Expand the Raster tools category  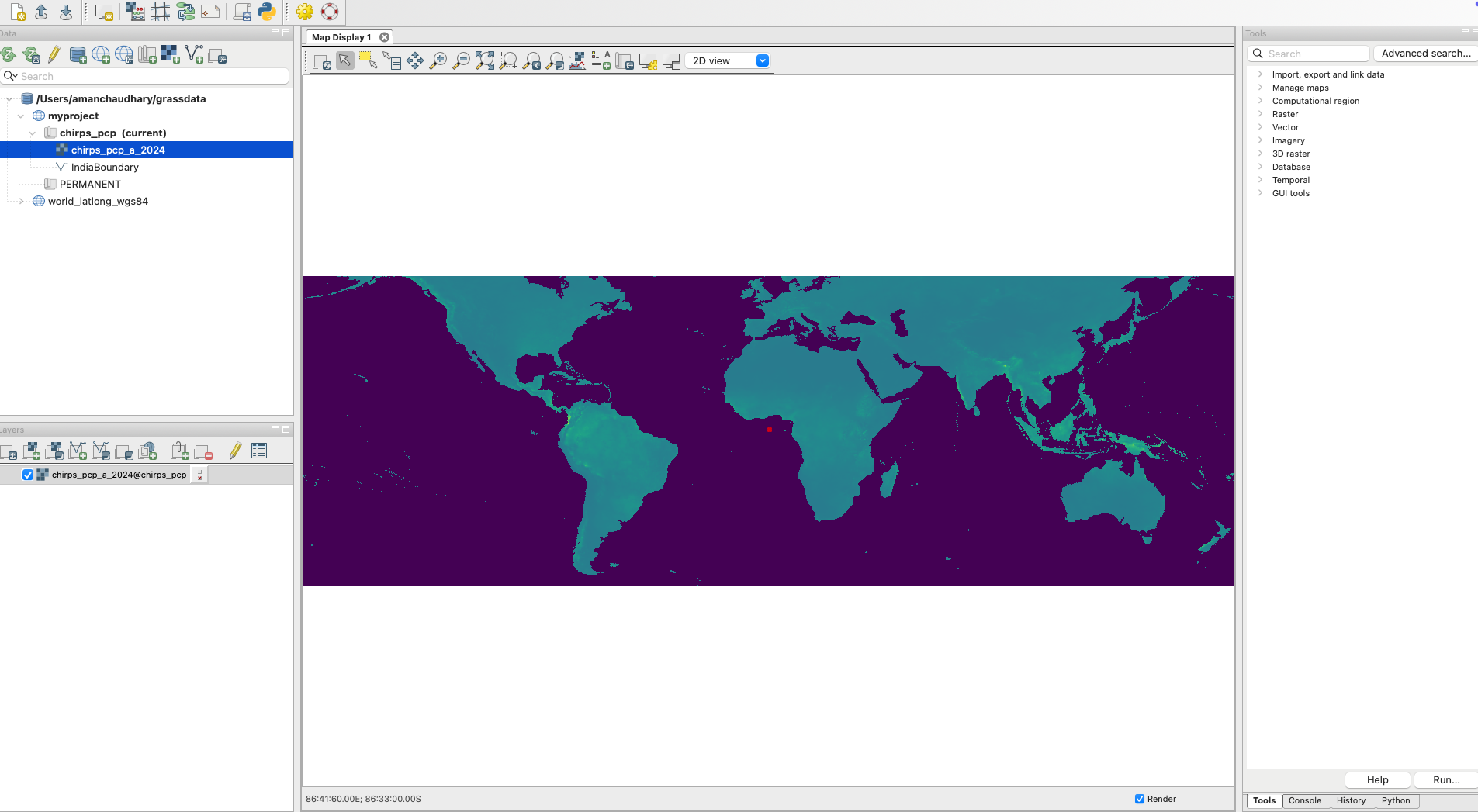tap(1260, 114)
